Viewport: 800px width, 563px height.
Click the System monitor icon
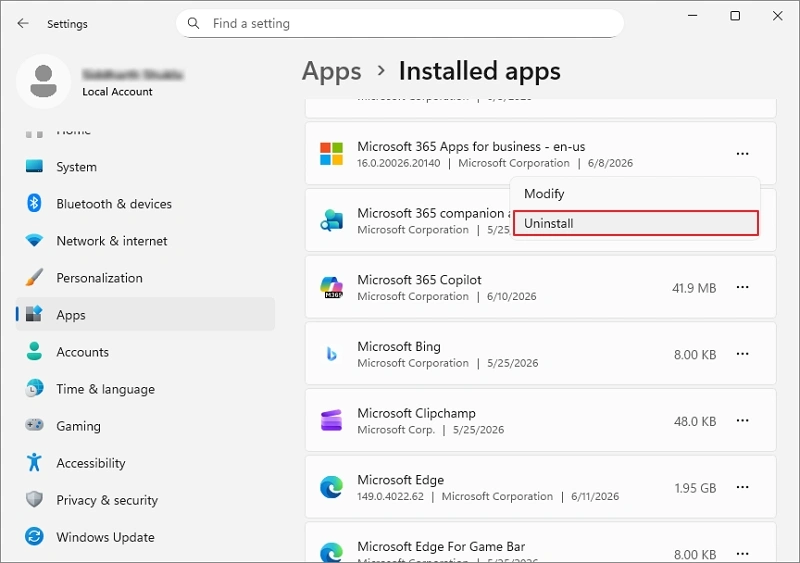pos(34,166)
